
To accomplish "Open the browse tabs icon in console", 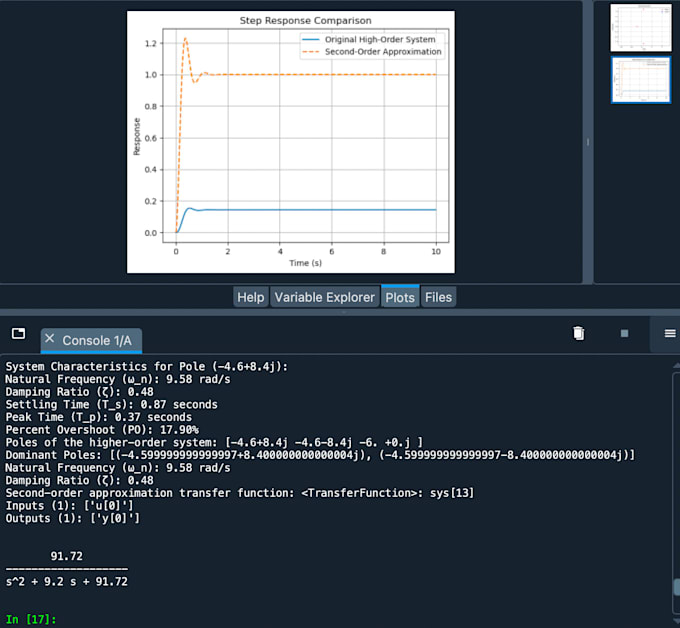I will click(x=18, y=333).
